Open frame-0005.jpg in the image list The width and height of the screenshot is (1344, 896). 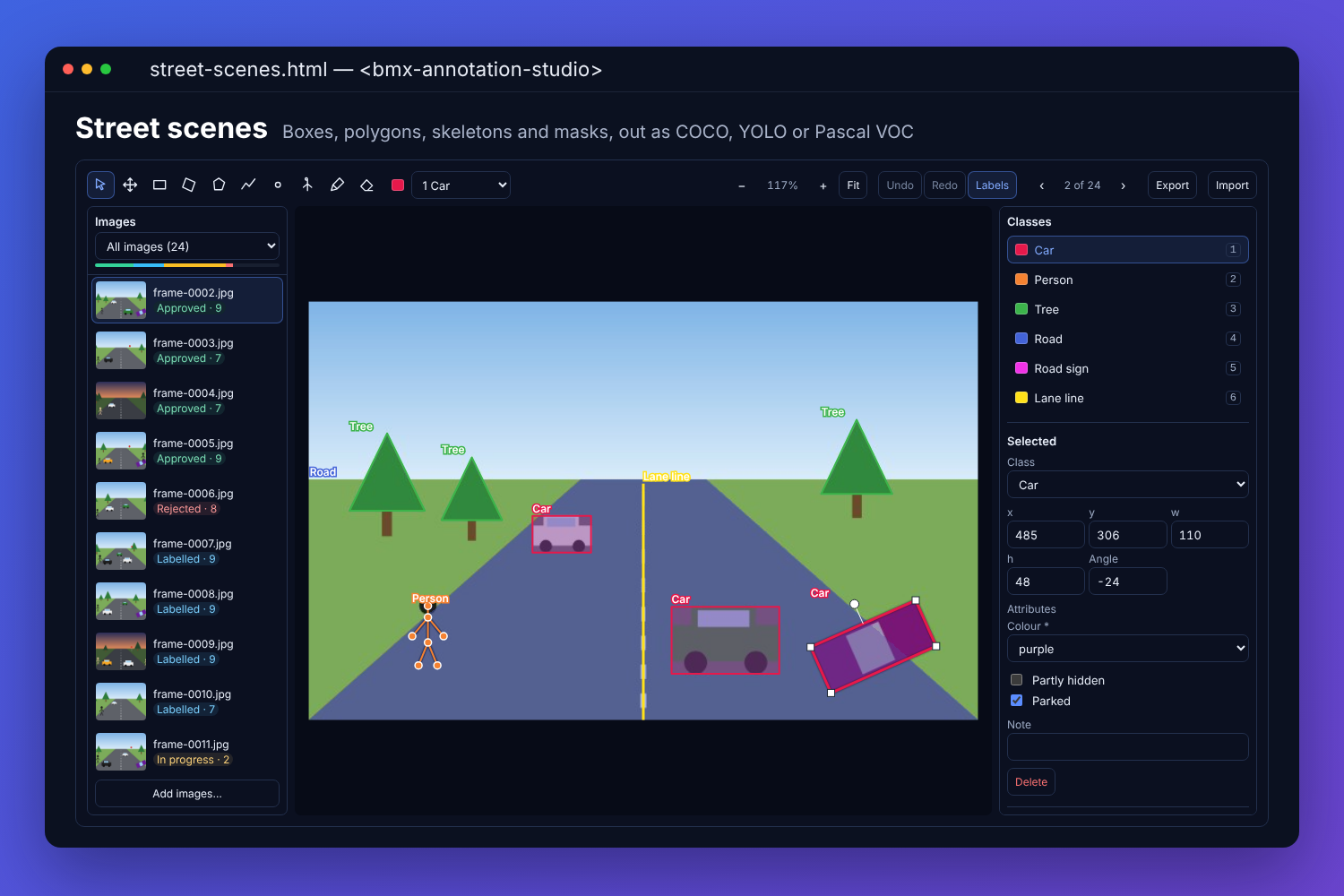[187, 451]
